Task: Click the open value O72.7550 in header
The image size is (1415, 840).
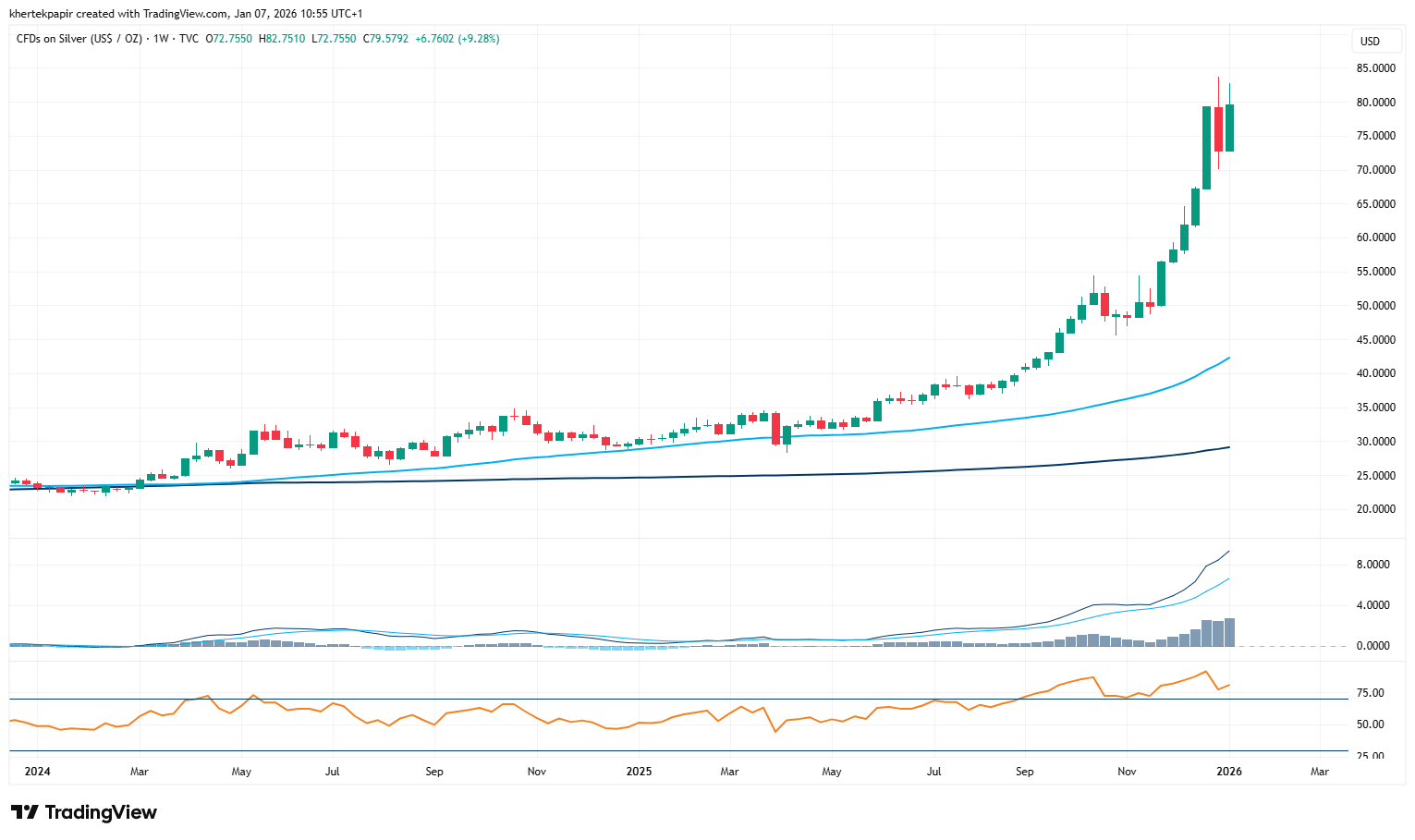Action: pyautogui.click(x=228, y=39)
